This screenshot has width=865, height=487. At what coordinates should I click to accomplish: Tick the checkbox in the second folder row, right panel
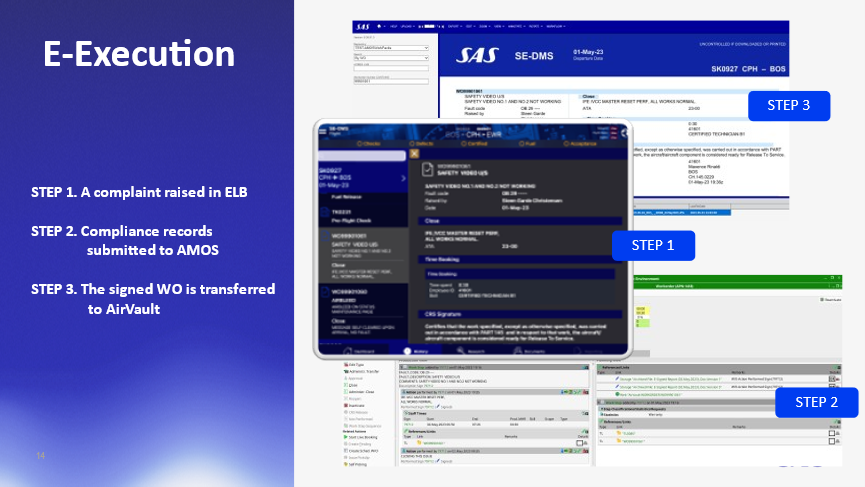coord(832,441)
